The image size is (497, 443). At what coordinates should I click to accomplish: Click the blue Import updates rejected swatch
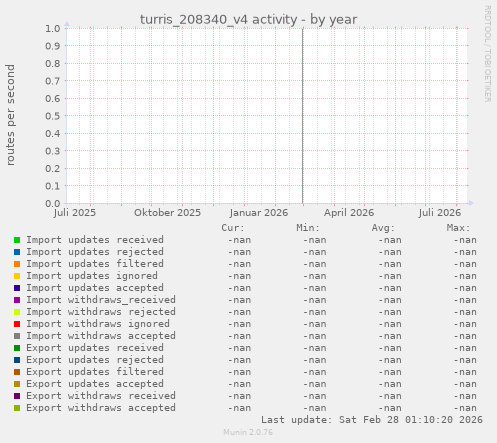(17, 252)
